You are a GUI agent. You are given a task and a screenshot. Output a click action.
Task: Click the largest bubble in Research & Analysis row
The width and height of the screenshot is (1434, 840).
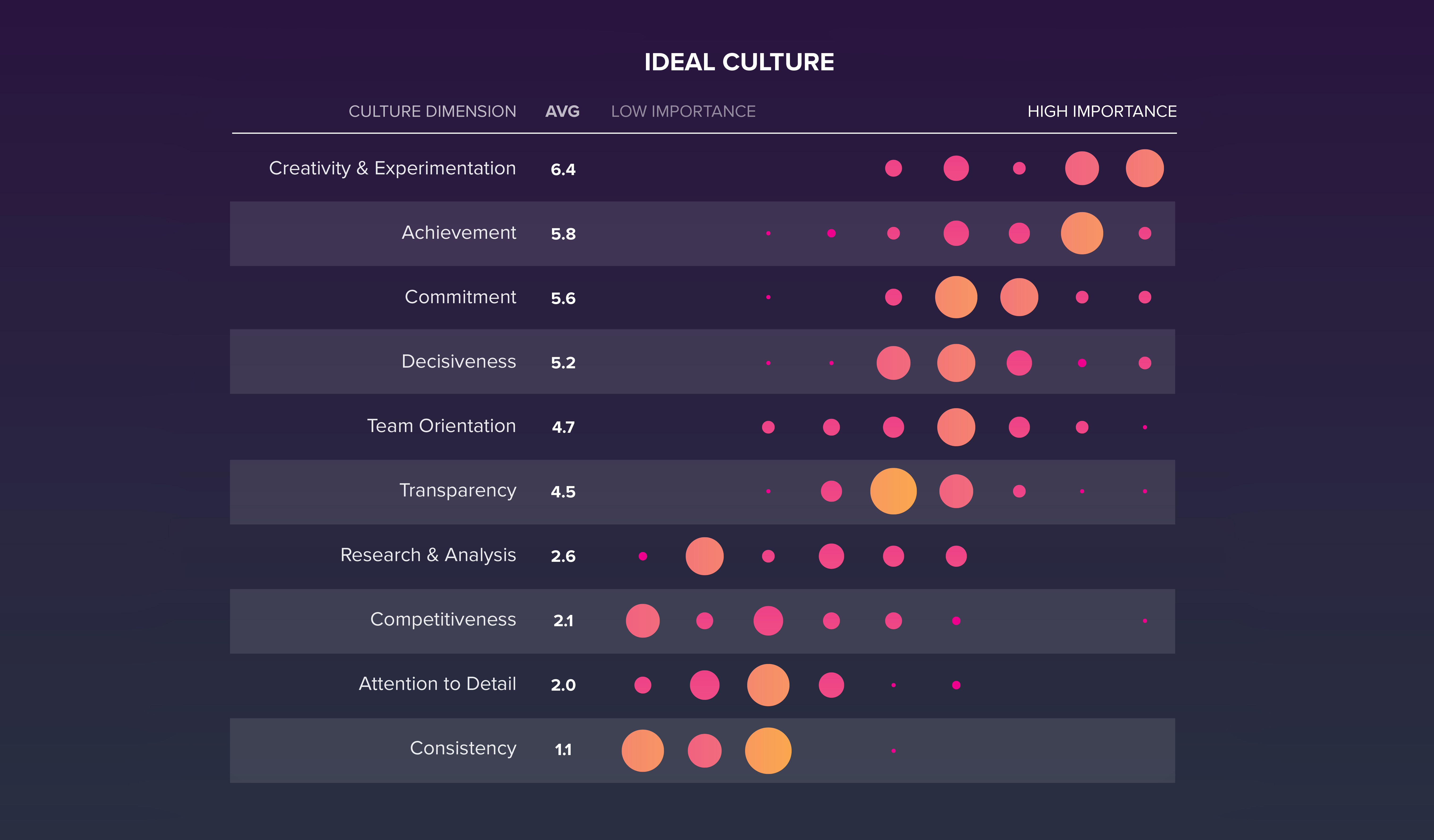point(704,556)
